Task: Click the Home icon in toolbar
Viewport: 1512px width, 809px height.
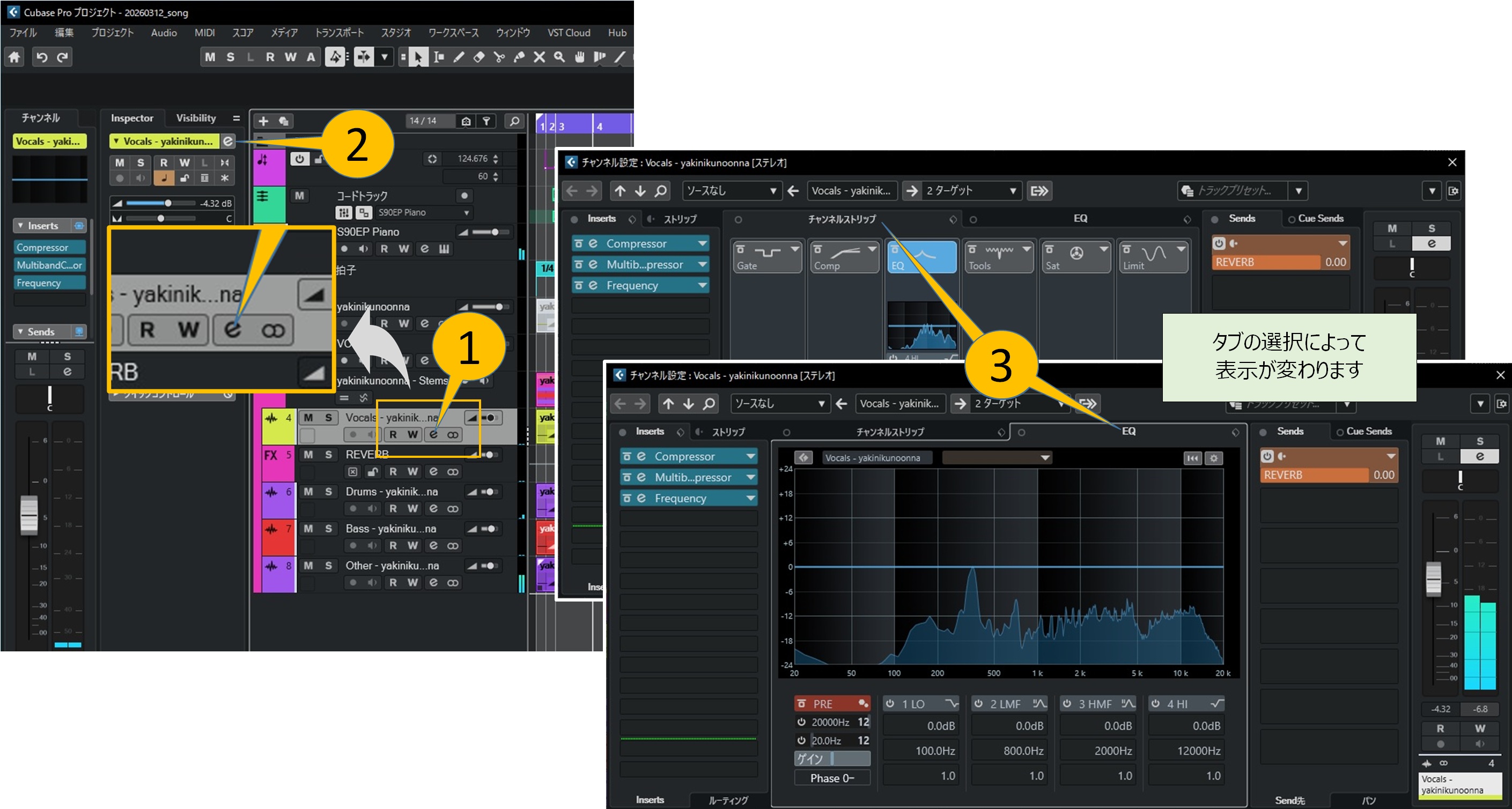Action: coord(14,57)
